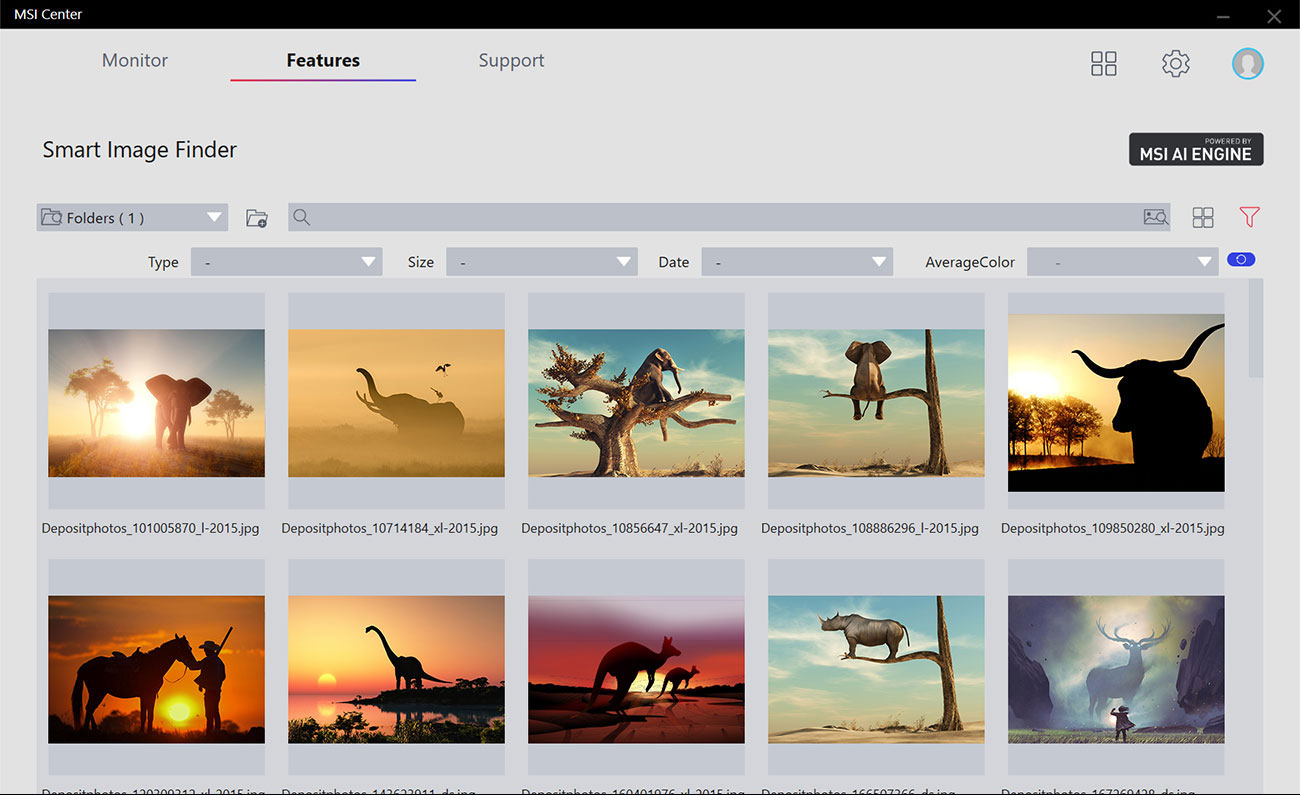Close the MSI Center window
This screenshot has width=1300, height=795.
[x=1273, y=16]
